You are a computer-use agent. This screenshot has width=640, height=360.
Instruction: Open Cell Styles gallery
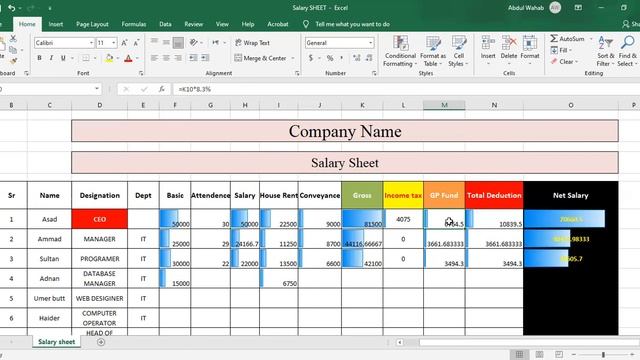click(x=458, y=51)
